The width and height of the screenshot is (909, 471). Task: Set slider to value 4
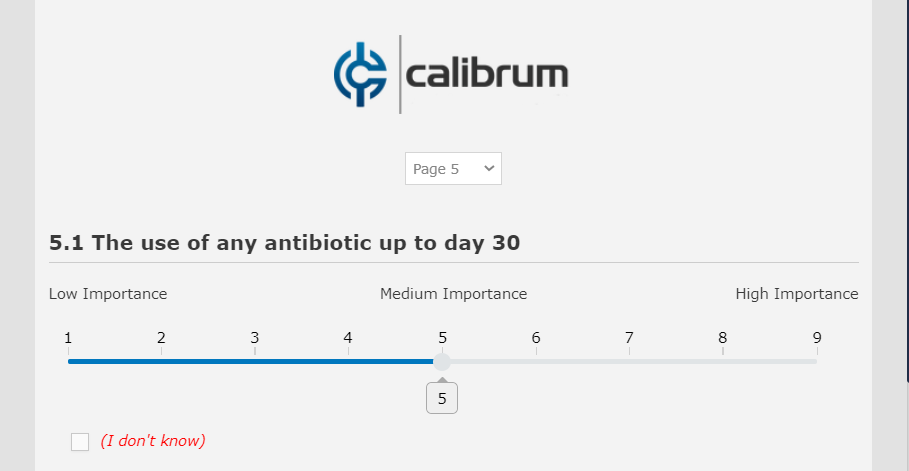tap(349, 361)
